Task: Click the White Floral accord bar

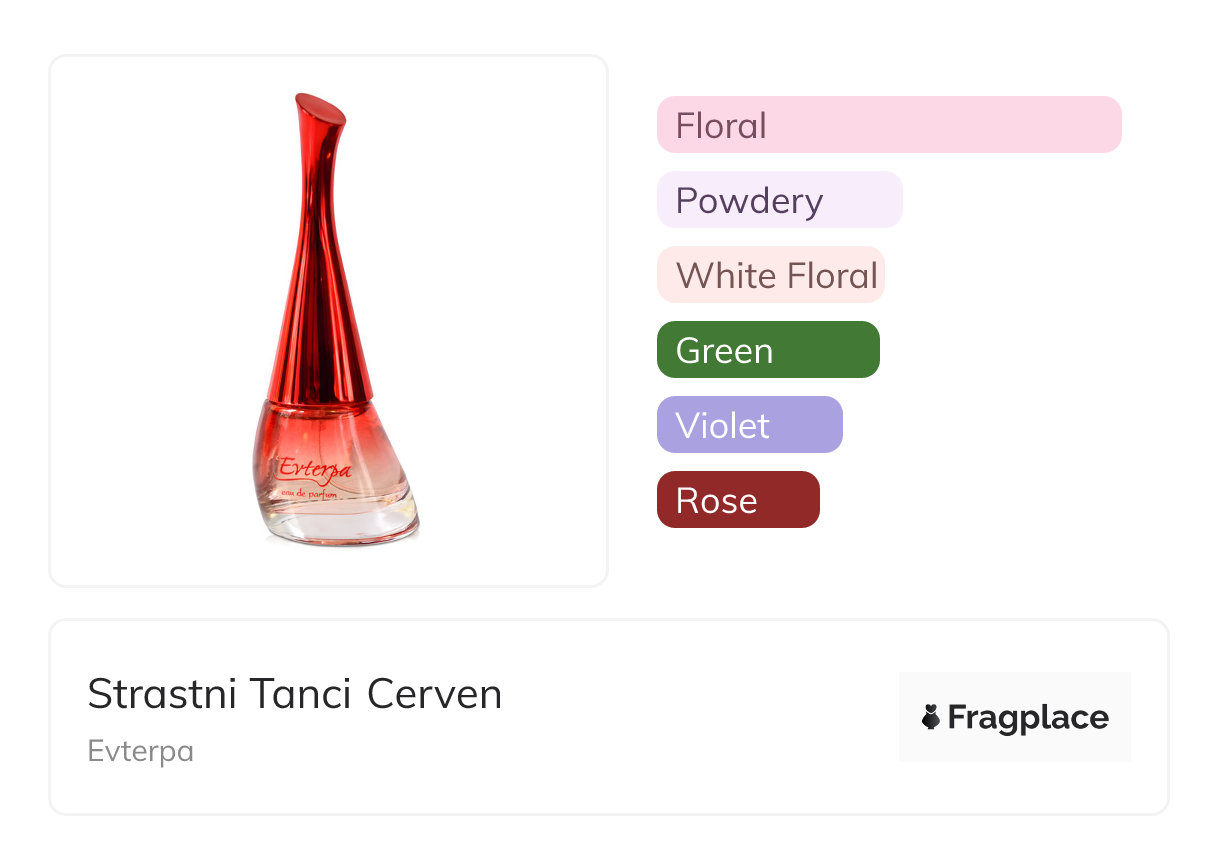Action: [770, 275]
